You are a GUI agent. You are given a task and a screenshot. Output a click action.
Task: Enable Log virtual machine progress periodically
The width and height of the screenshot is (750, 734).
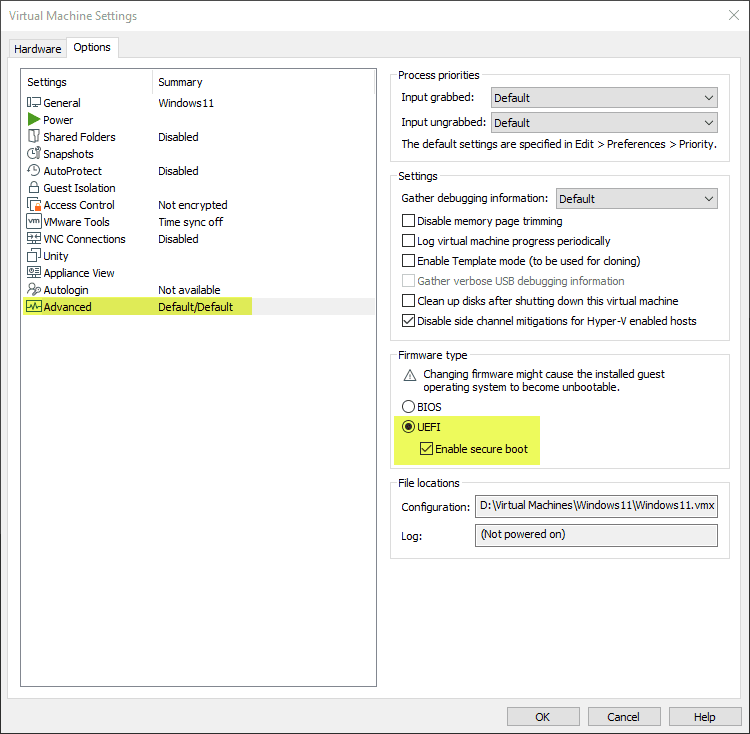[408, 241]
